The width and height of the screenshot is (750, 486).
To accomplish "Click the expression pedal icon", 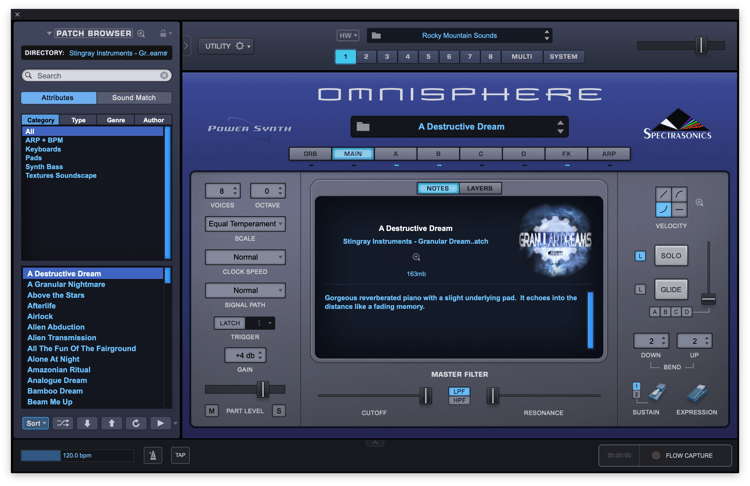I will pos(697,393).
